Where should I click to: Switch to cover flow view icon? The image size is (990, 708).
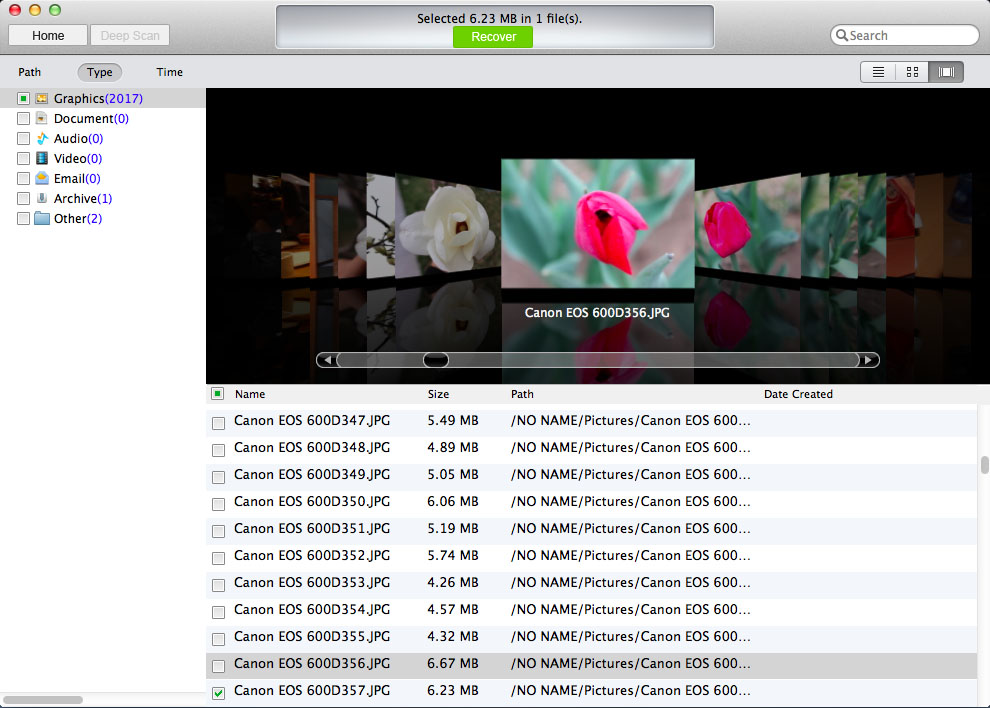pos(946,72)
